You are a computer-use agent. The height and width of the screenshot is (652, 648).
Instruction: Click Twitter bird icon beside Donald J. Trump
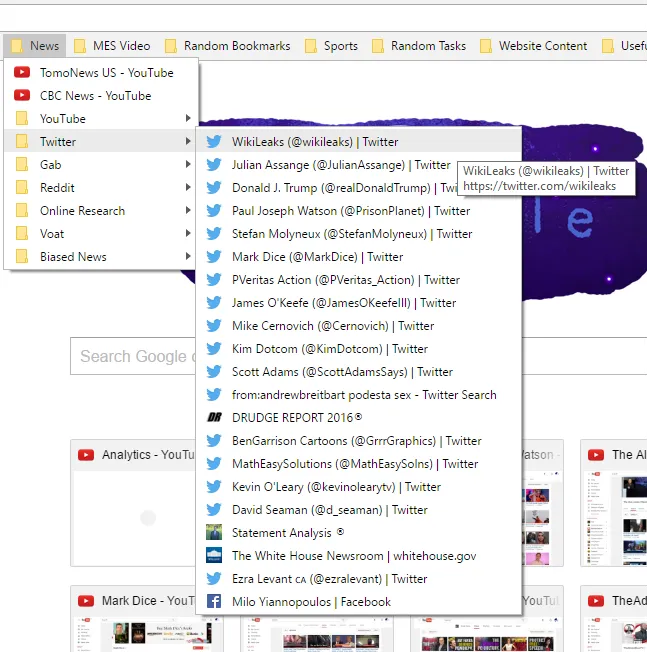point(214,188)
